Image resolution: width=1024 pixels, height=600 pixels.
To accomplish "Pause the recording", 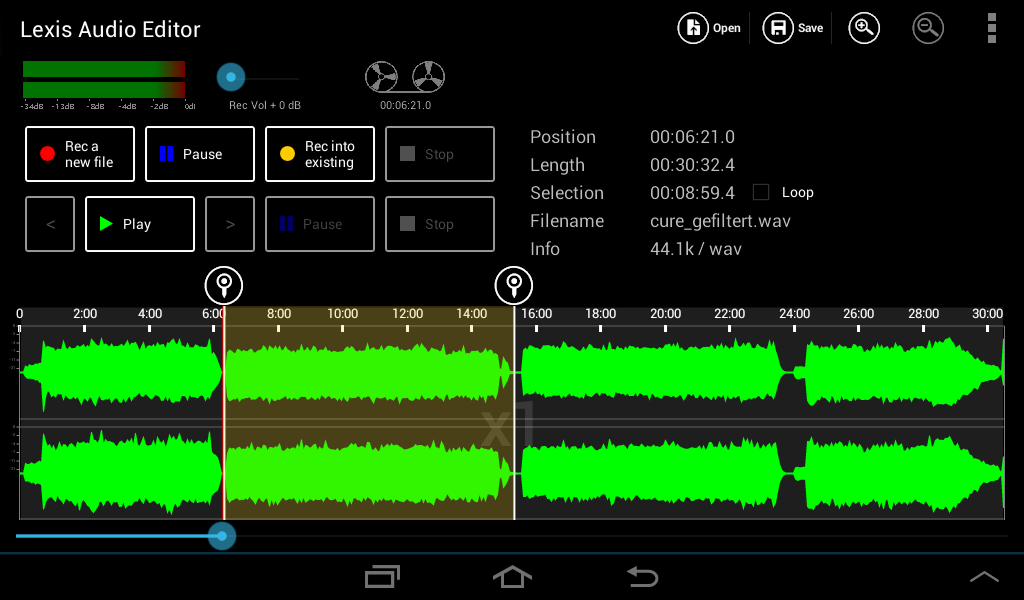I will coord(200,154).
